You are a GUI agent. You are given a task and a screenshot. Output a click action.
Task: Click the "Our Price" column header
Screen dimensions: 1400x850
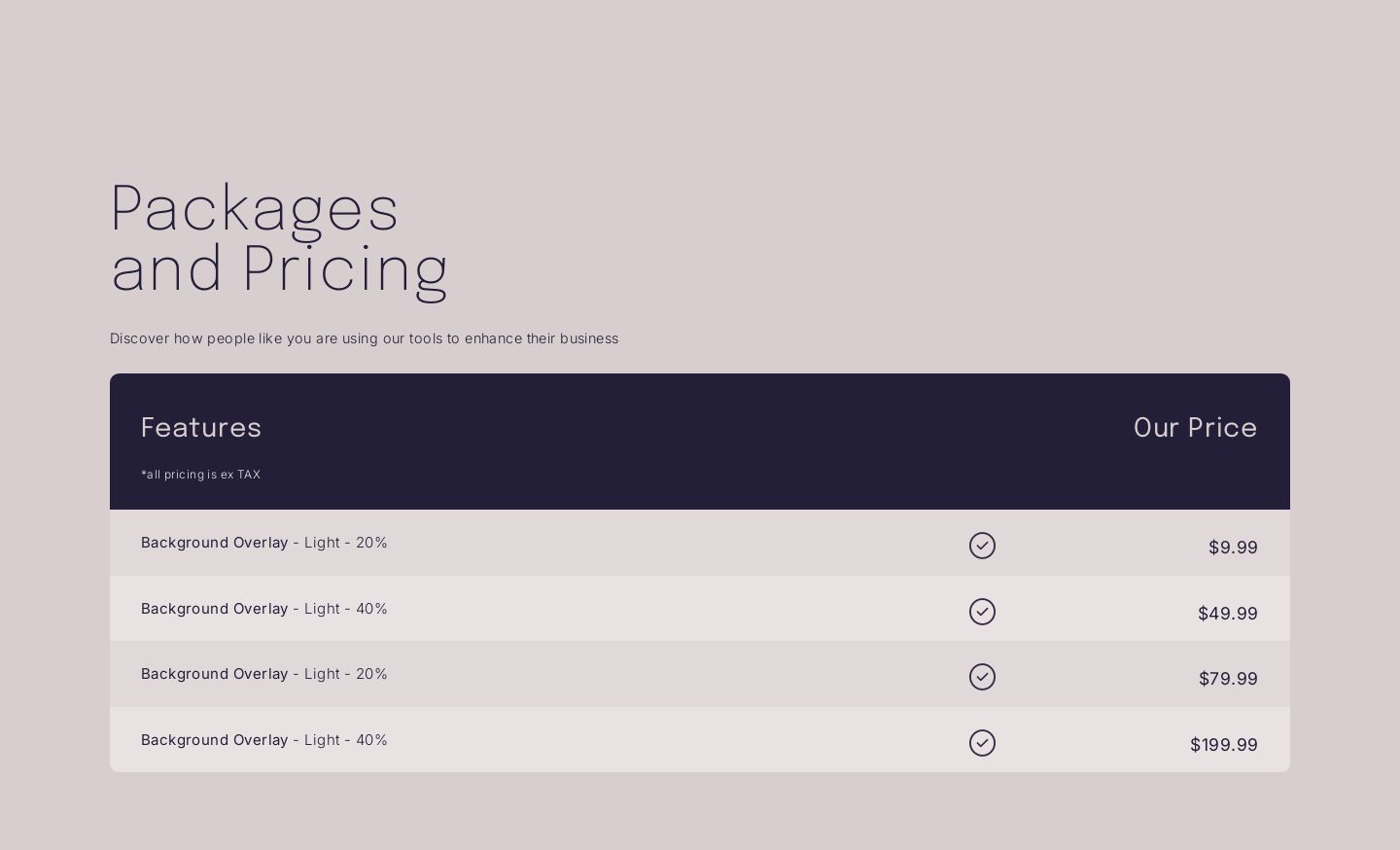1195,428
